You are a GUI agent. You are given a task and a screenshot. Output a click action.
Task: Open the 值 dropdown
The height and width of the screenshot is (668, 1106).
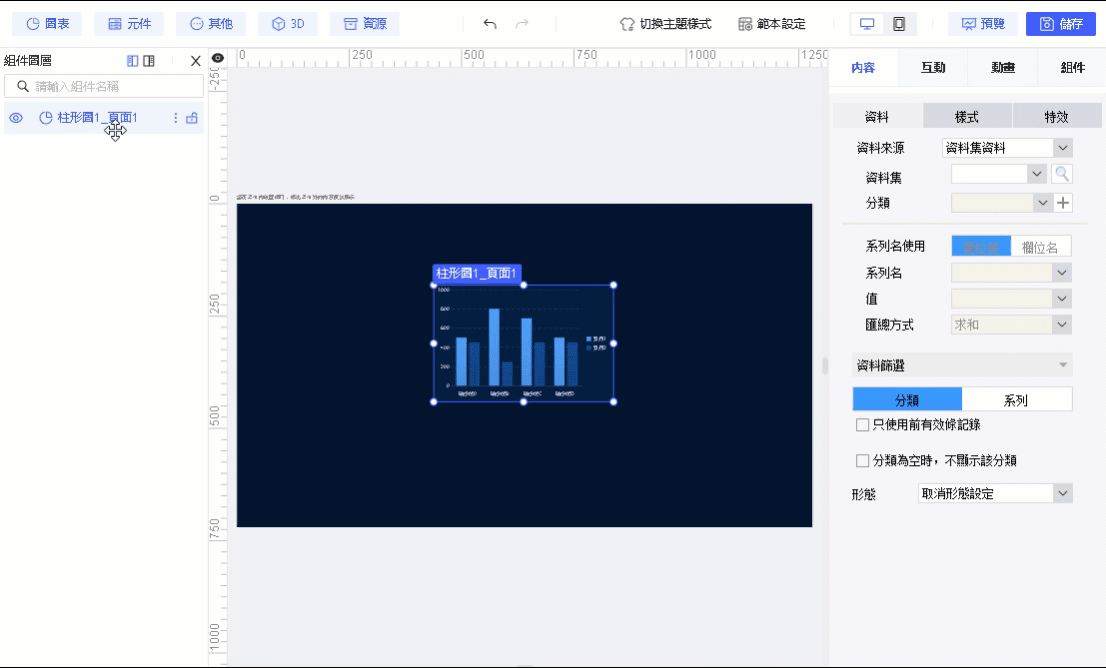[1012, 299]
